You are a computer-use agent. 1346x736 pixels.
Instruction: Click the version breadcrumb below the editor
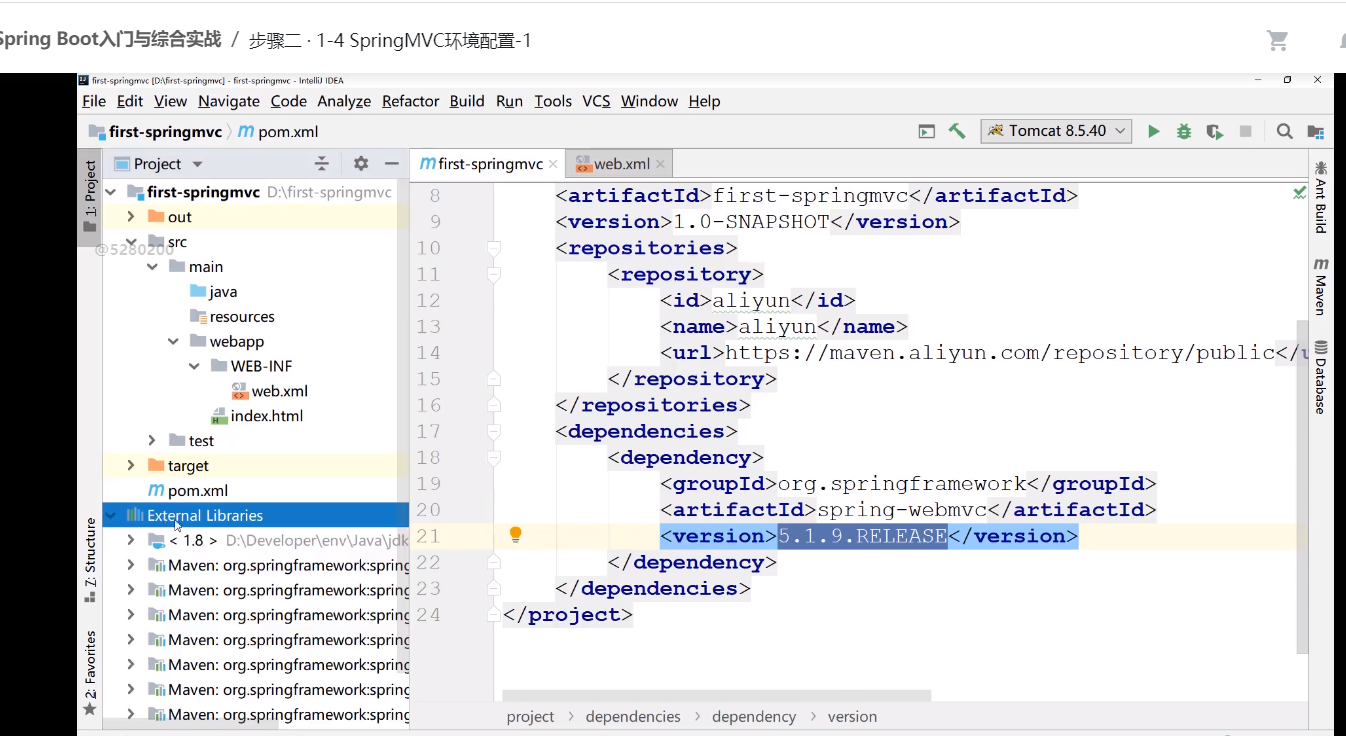(x=852, y=717)
